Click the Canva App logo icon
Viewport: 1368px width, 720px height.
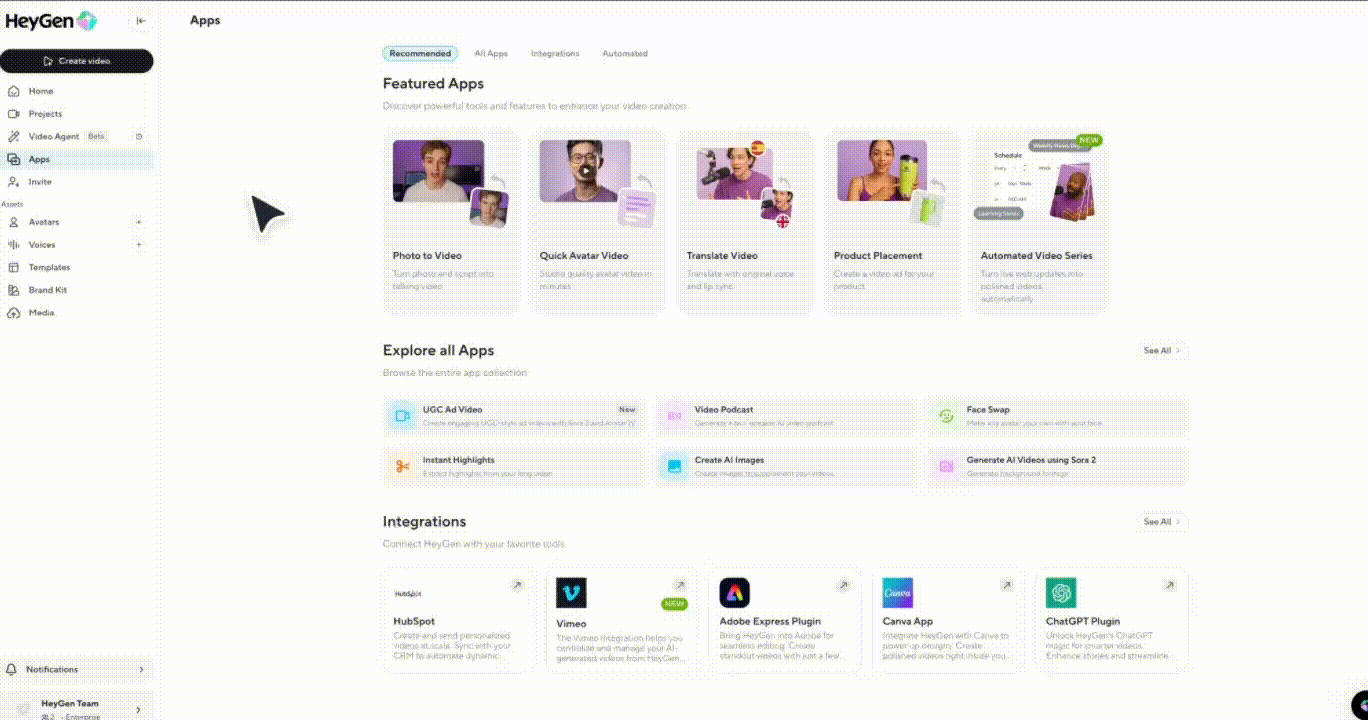pyautogui.click(x=897, y=593)
